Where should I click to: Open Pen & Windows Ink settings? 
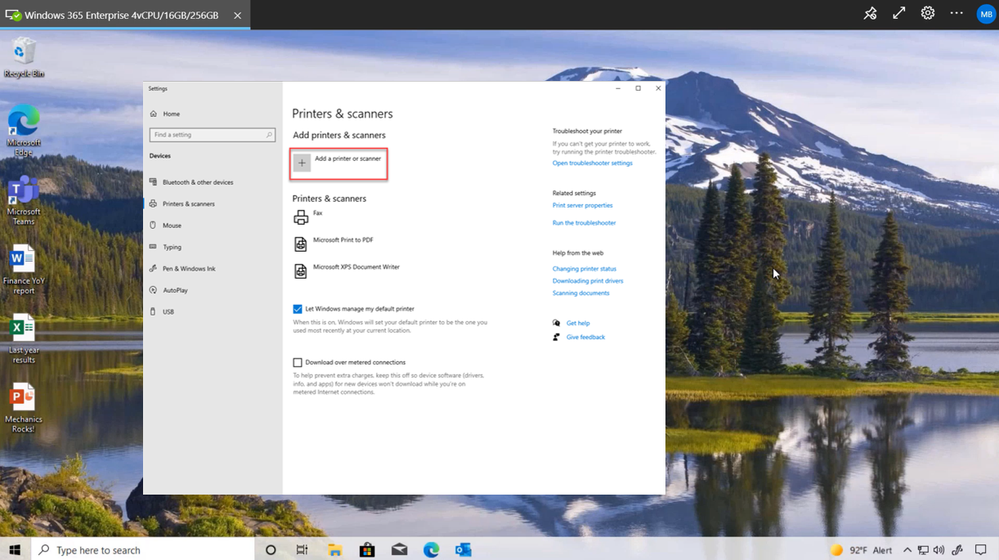[x=183, y=269]
